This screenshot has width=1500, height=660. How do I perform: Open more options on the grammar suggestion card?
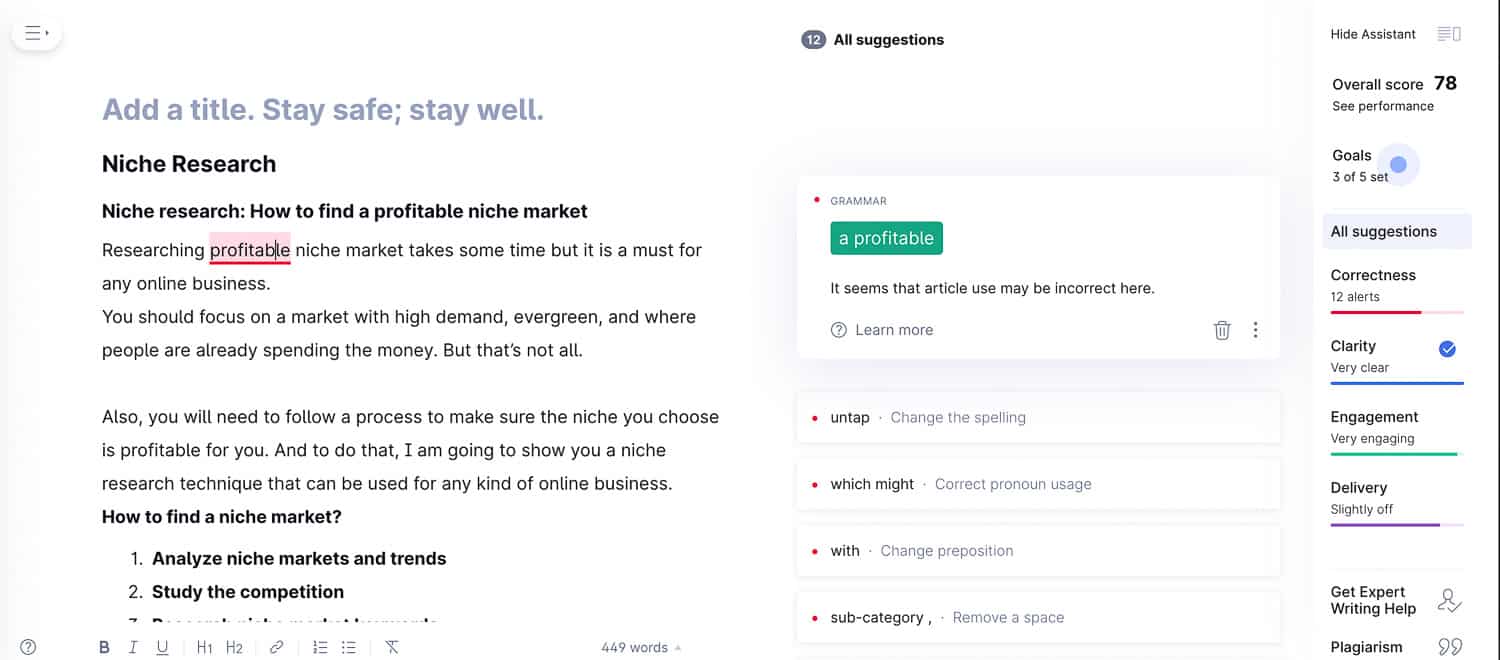(x=1255, y=330)
